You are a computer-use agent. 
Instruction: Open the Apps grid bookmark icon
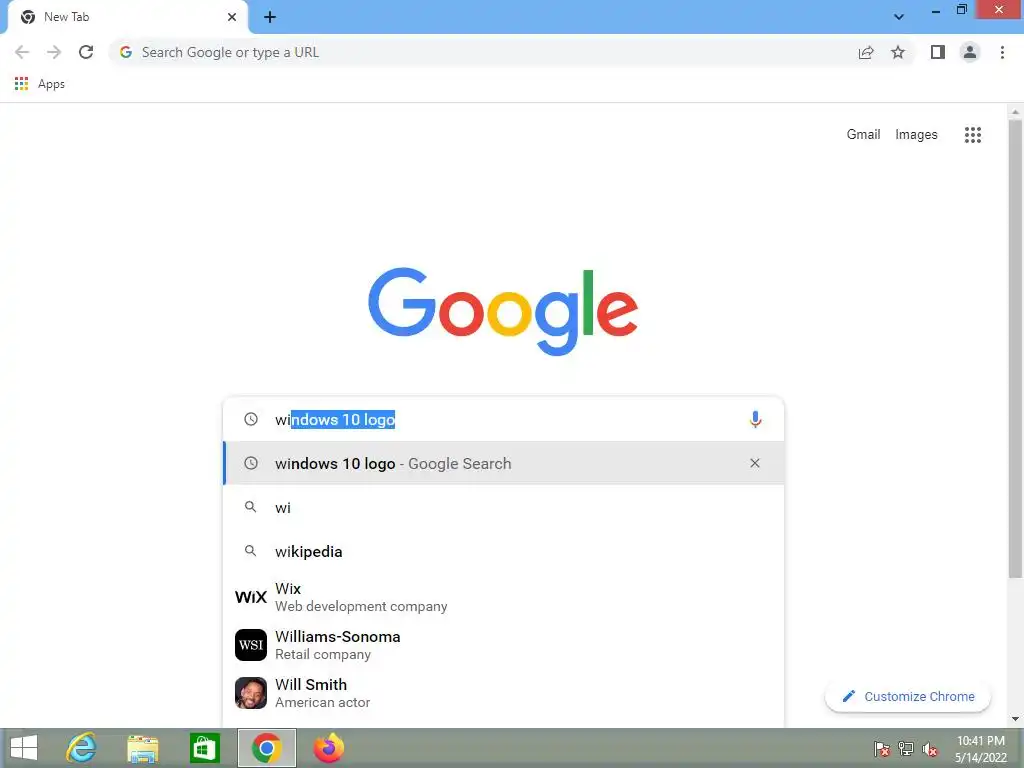(x=22, y=84)
